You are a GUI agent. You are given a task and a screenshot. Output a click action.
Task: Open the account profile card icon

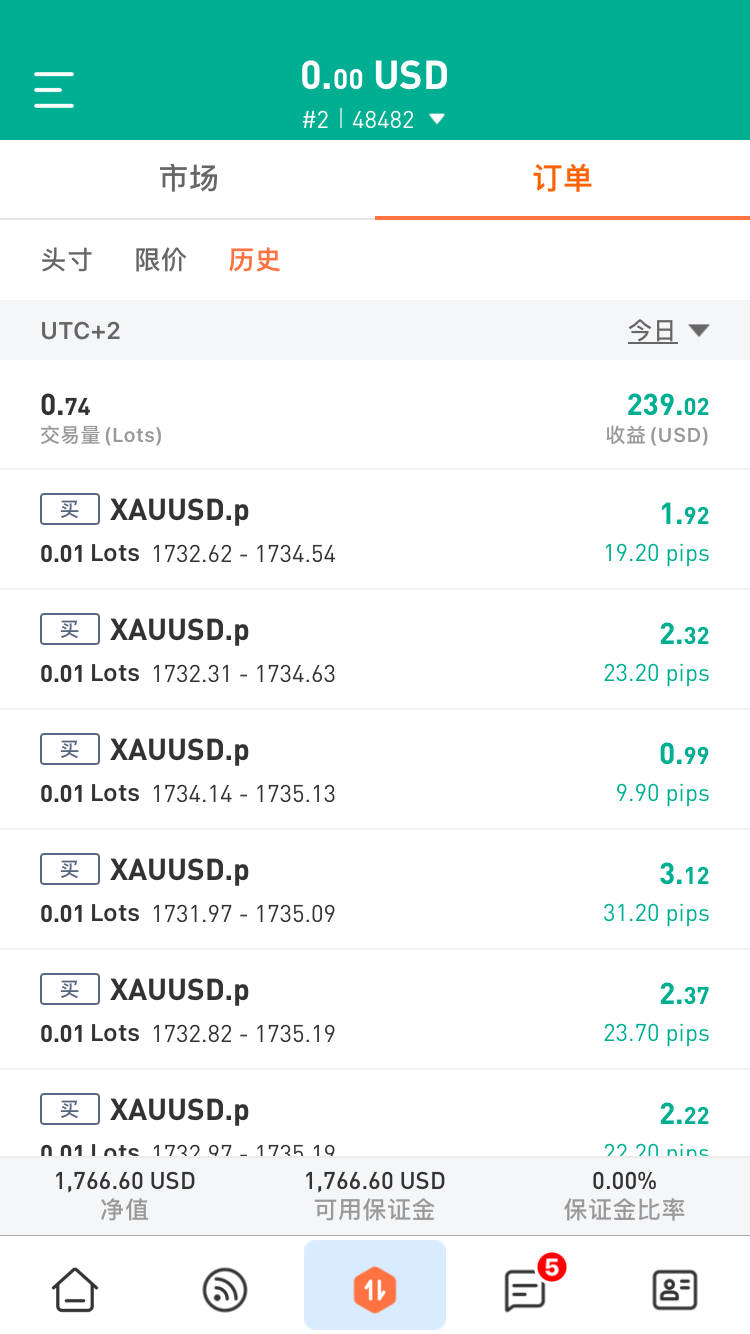675,1289
